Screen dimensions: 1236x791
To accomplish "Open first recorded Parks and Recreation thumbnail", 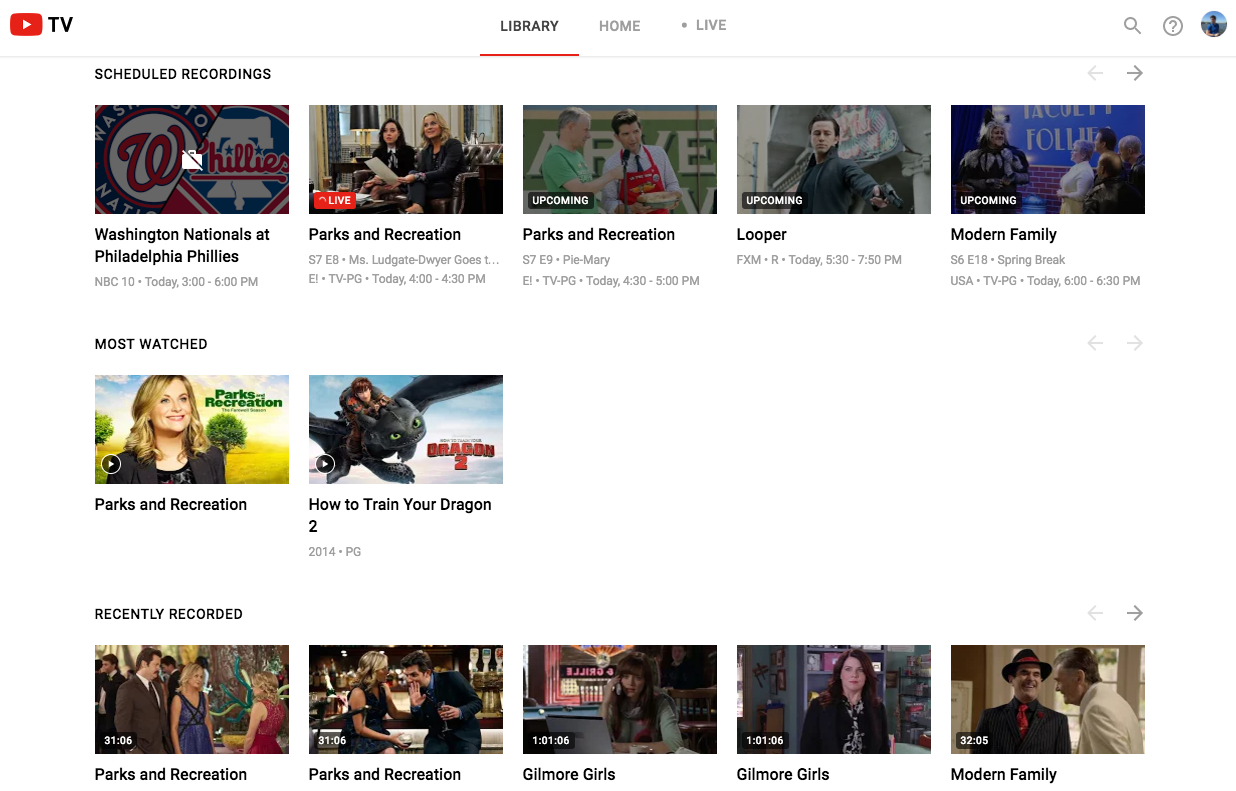I will pyautogui.click(x=192, y=699).
